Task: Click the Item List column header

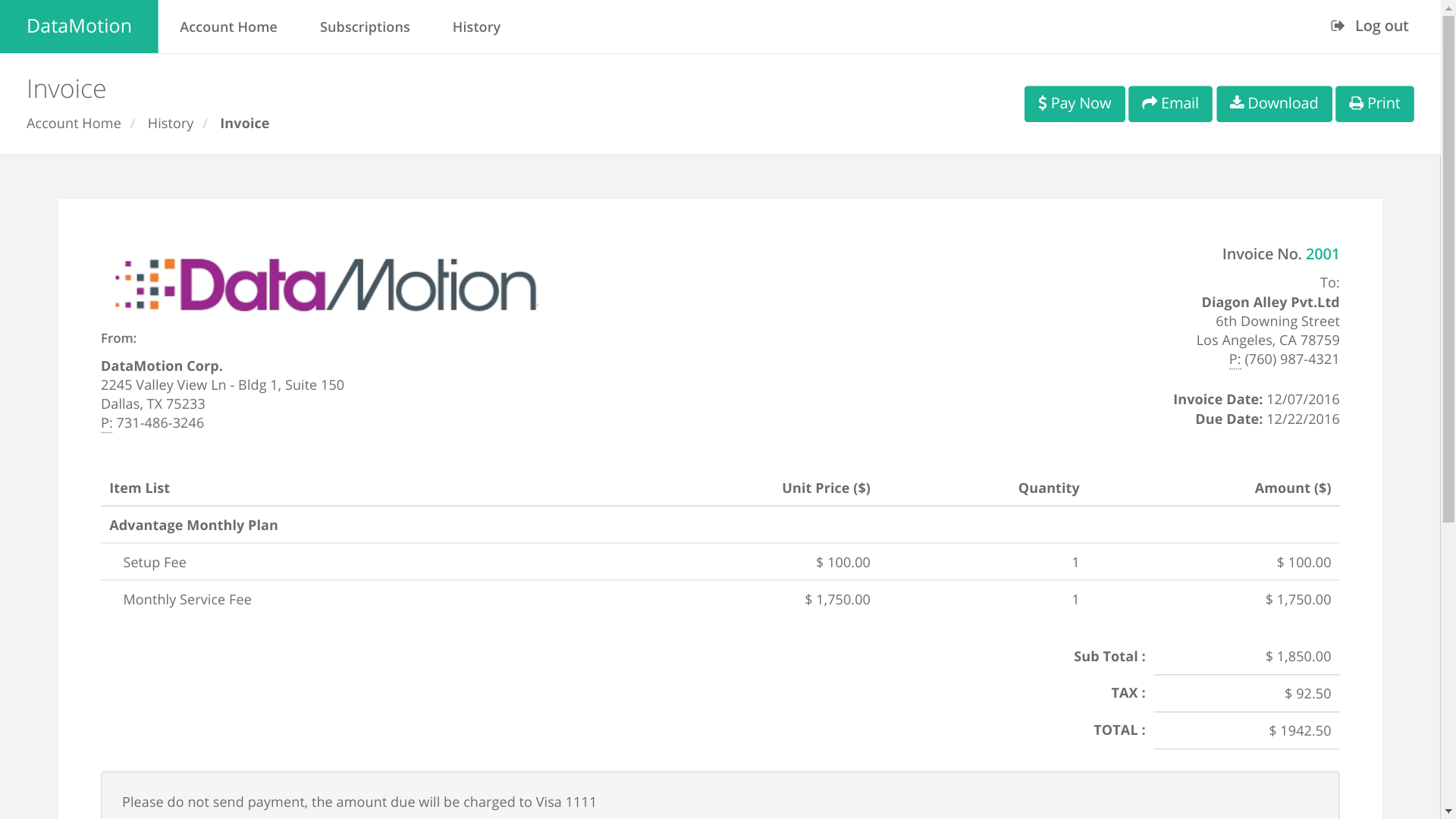Action: tap(140, 488)
